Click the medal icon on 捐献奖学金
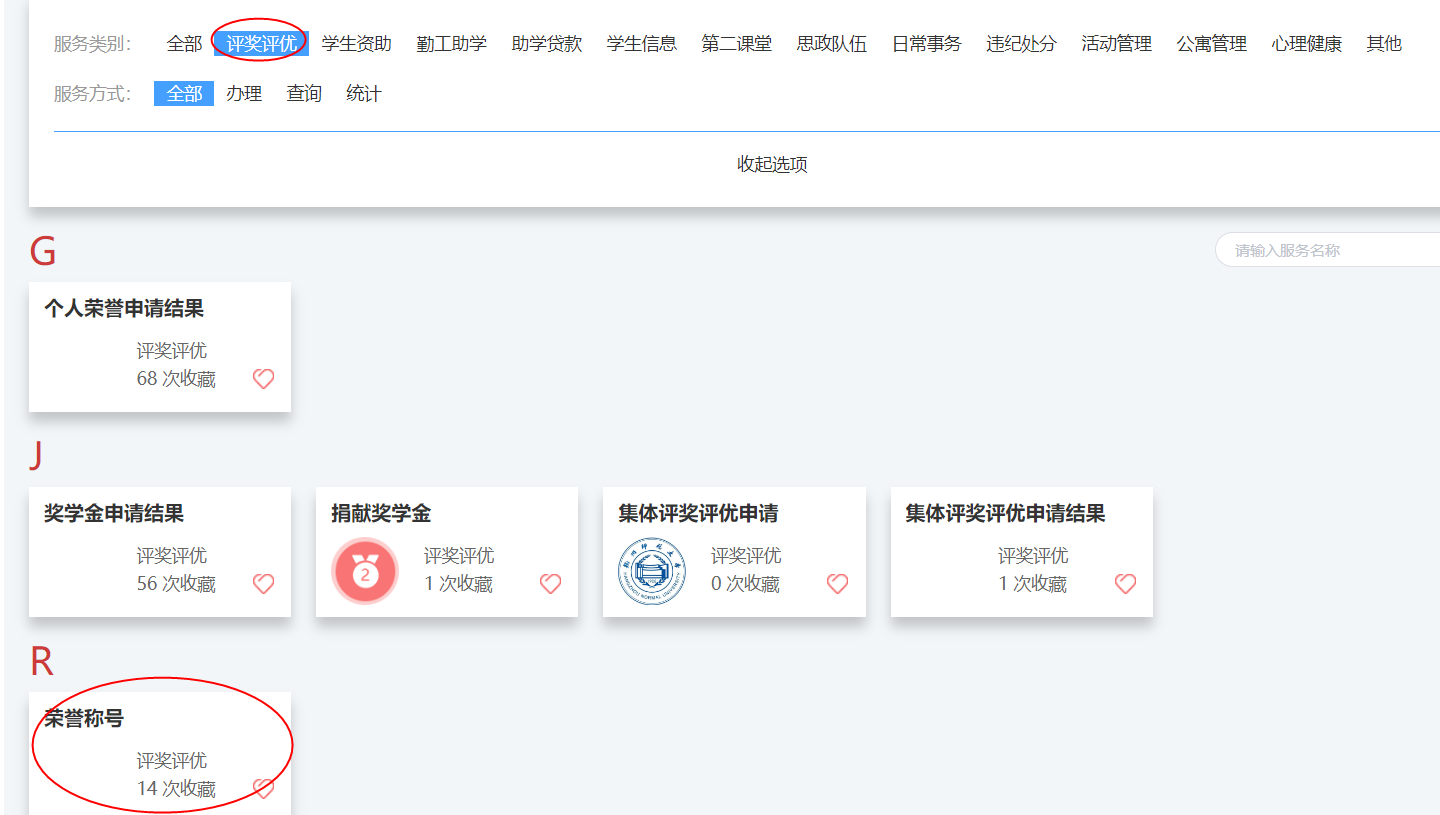Viewport: 1440px width, 815px height. [x=365, y=573]
